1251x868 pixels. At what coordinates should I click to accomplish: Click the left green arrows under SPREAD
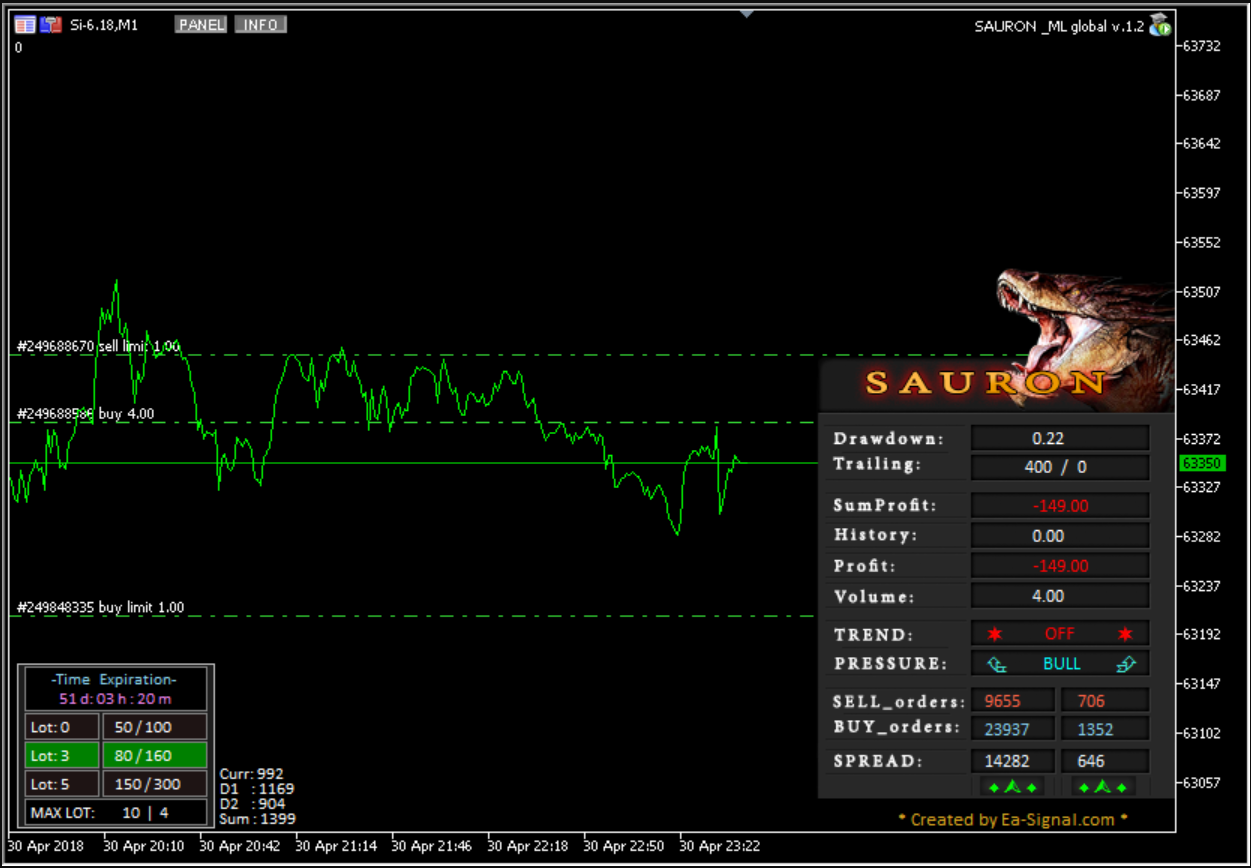click(x=1013, y=788)
